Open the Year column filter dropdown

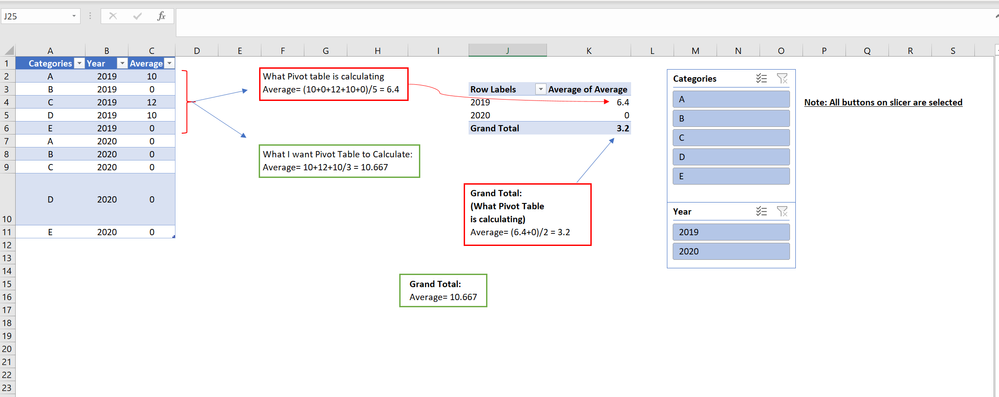pos(121,63)
